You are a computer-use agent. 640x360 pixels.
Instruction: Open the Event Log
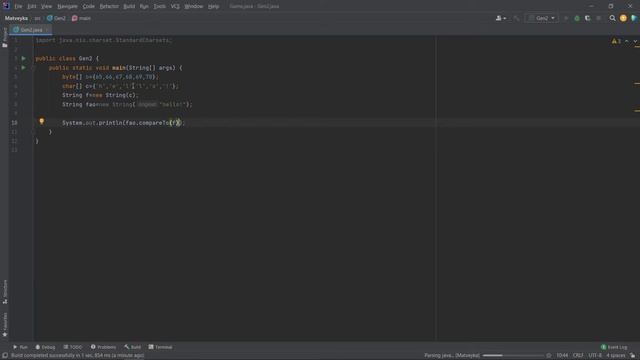click(x=614, y=347)
